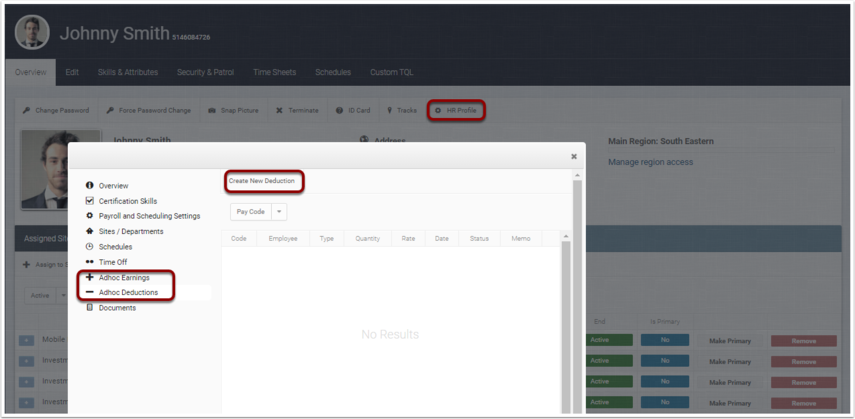855x419 pixels.
Task: Click the gear icon beside HR Profile
Action: 437,110
